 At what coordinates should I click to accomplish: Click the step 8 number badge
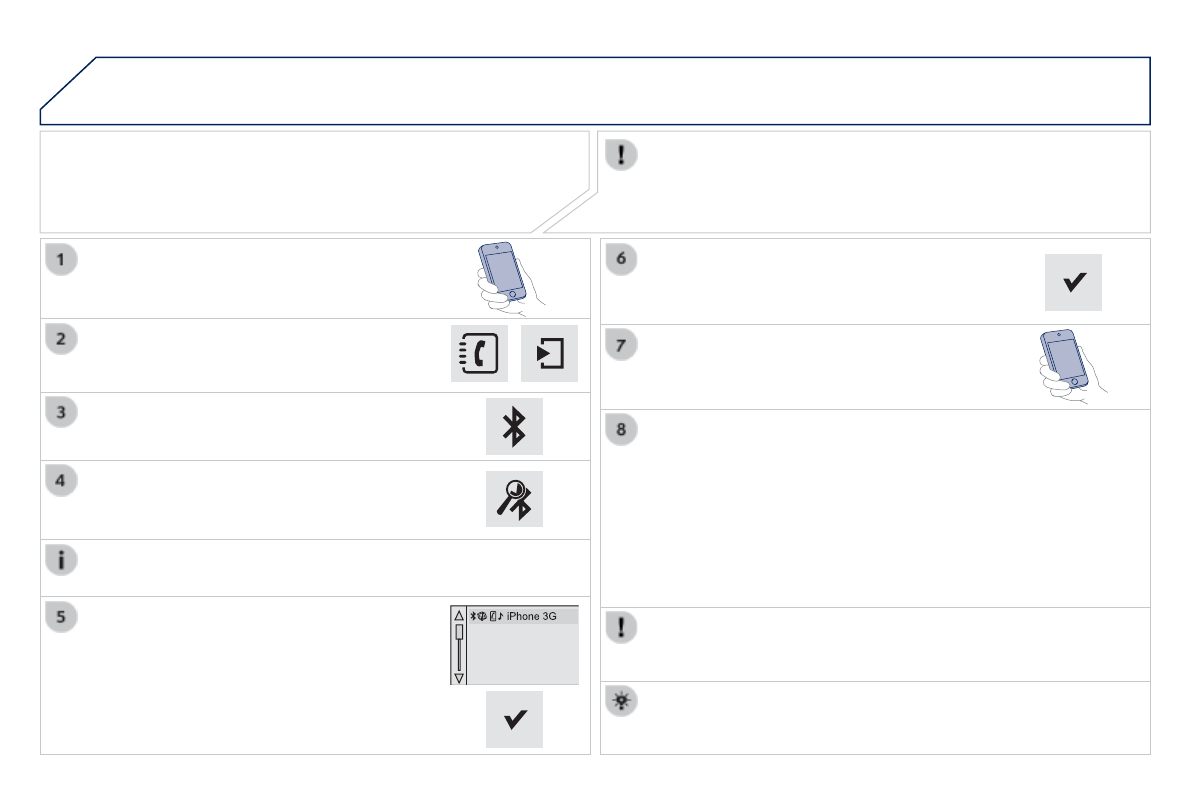point(622,429)
